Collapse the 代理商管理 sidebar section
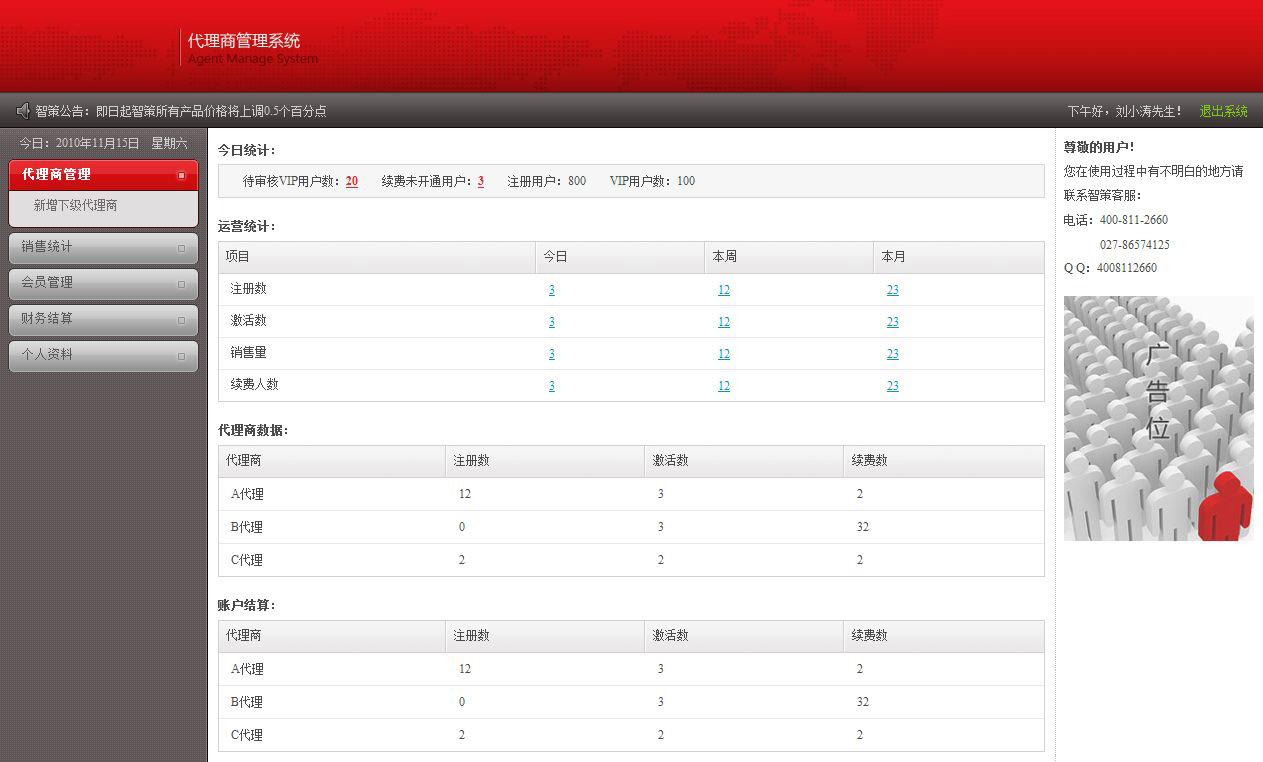The image size is (1263, 762). click(x=103, y=174)
